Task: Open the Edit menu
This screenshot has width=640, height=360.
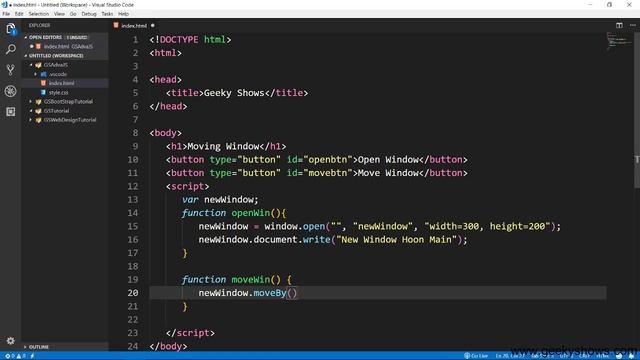Action: [x=19, y=14]
